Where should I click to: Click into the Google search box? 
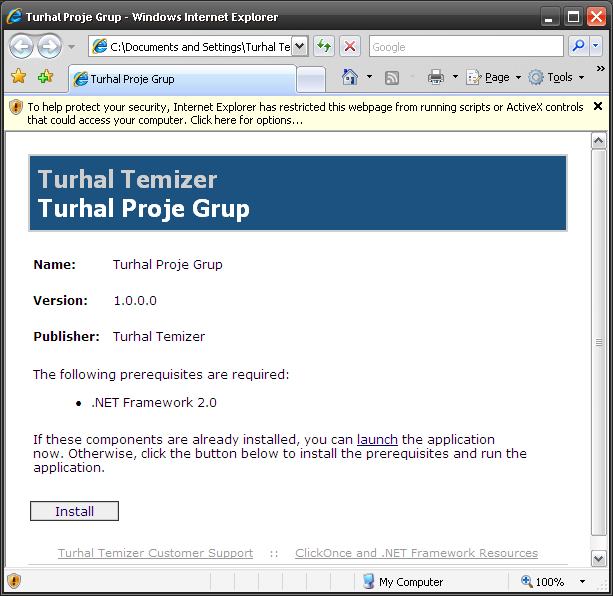(466, 47)
